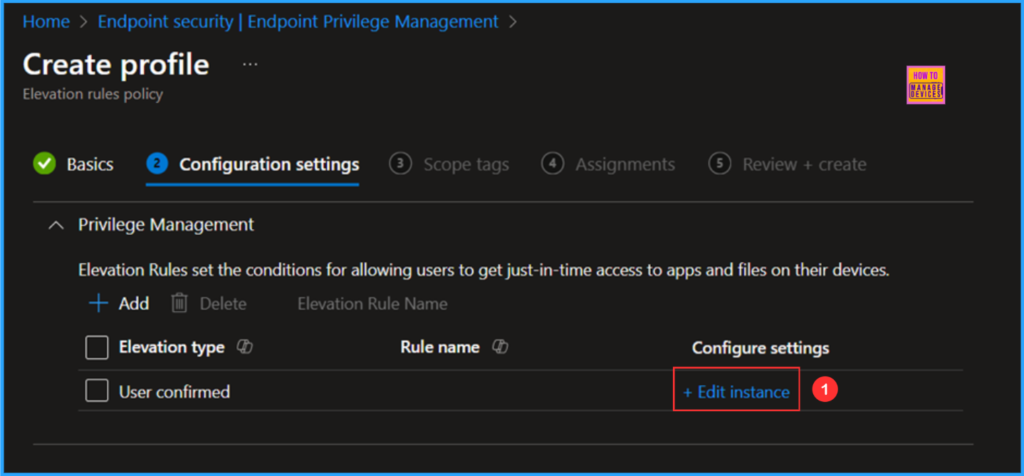Click the step 5 circle icon
1024x476 pixels.
coord(719,164)
